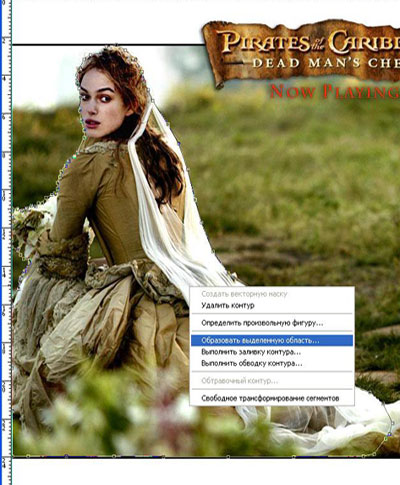This screenshot has width=400, height=485.
Task: Choose 'Свободное трансформирование сегментов' menu item
Action: 272,398
